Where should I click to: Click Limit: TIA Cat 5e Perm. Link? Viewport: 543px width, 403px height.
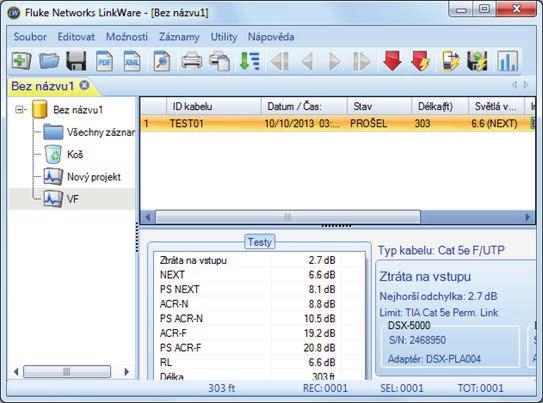pos(439,313)
